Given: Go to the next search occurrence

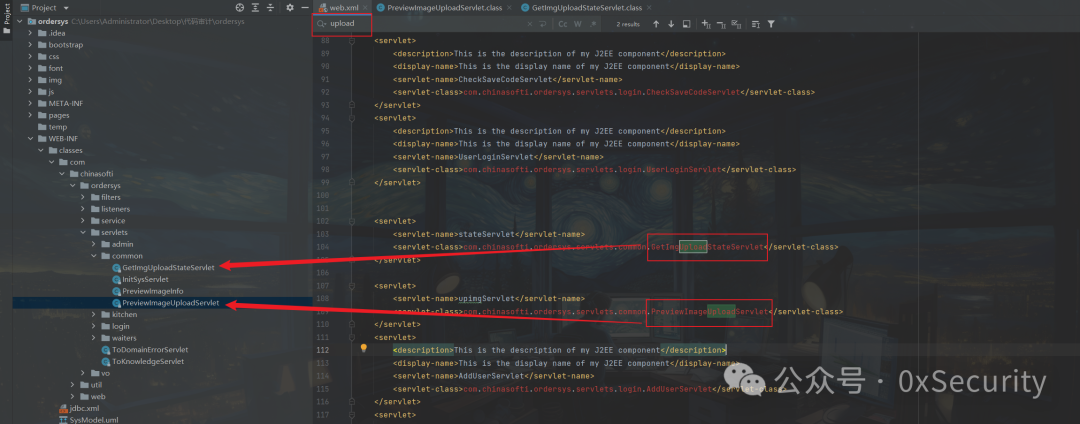Looking at the screenshot, I should click(671, 24).
